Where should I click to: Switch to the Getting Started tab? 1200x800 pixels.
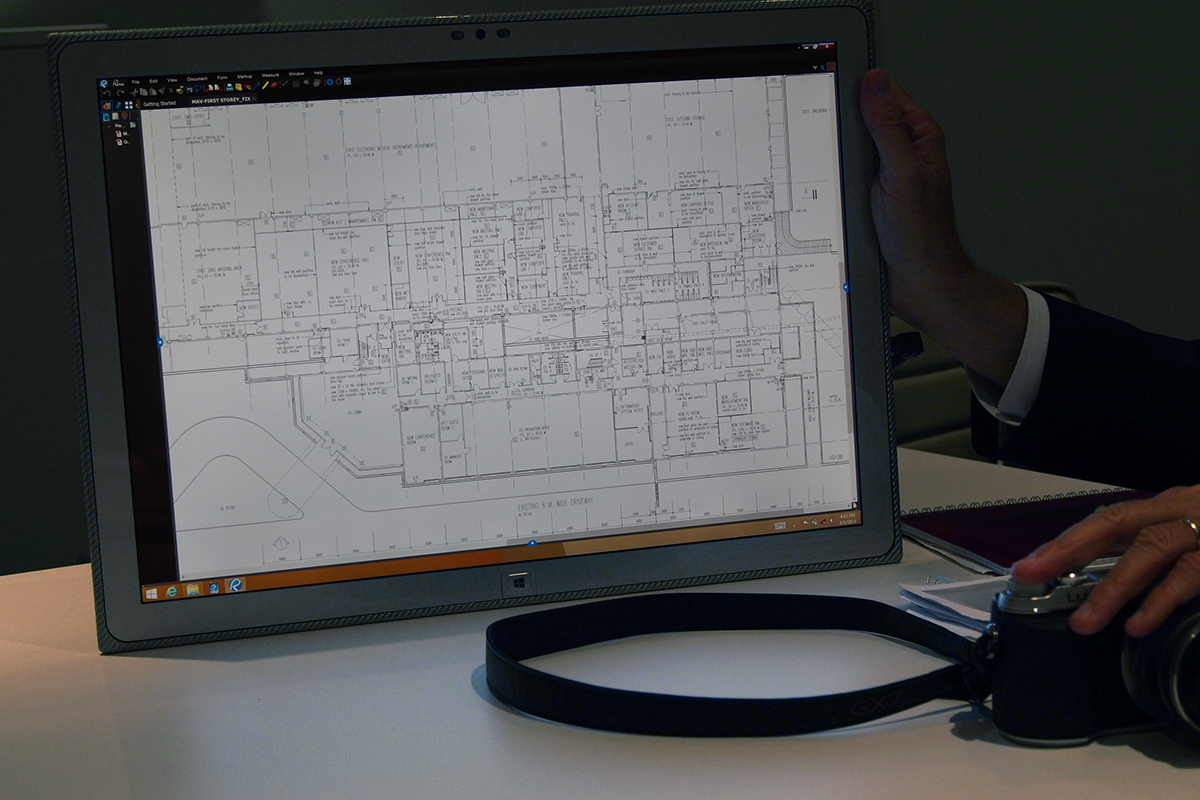point(159,103)
